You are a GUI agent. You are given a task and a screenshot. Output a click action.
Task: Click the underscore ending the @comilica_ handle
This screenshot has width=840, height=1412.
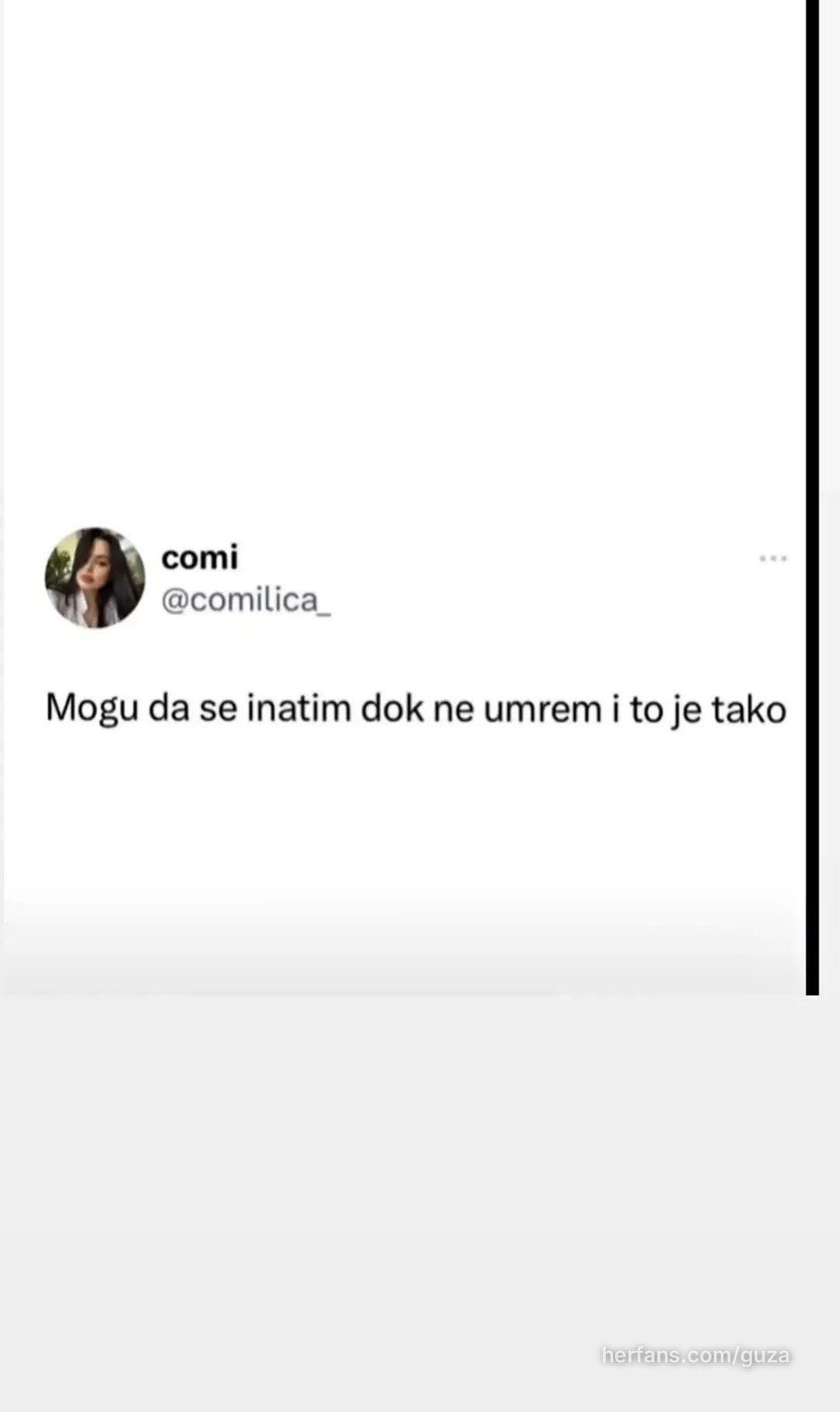coord(325,614)
